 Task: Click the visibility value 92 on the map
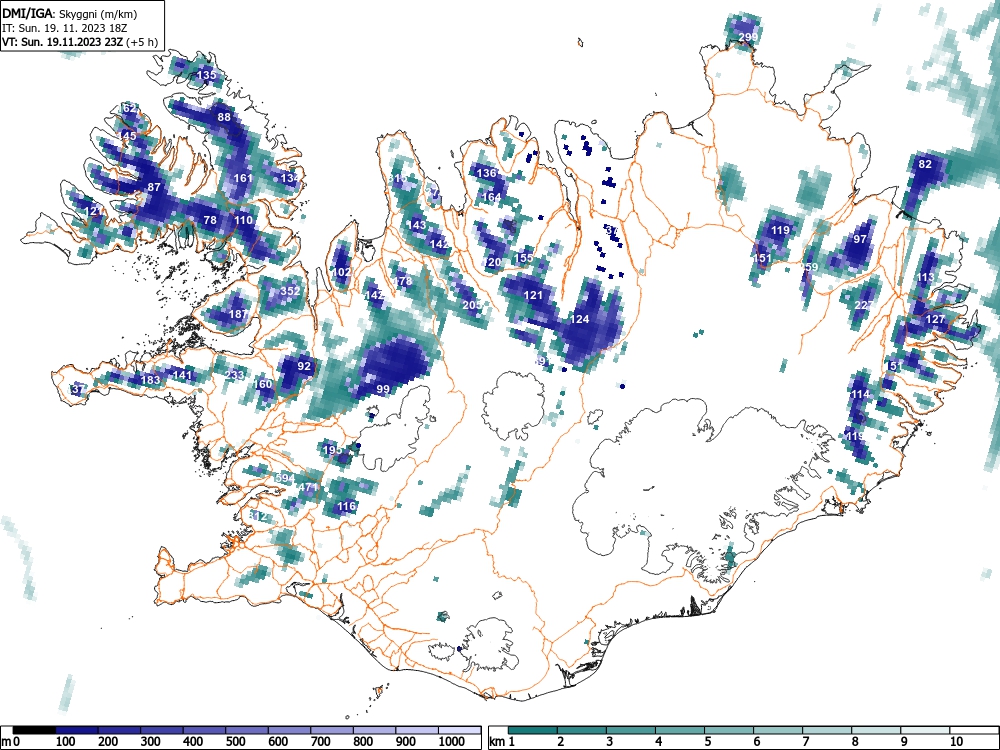(x=304, y=365)
